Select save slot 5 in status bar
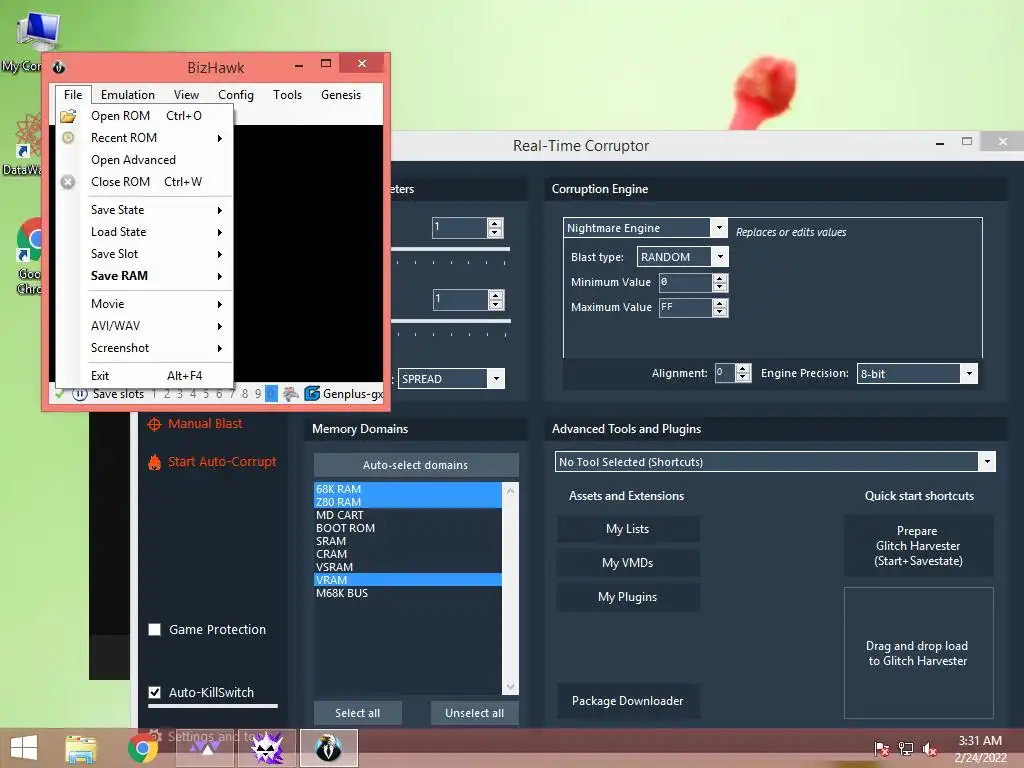 pos(206,394)
